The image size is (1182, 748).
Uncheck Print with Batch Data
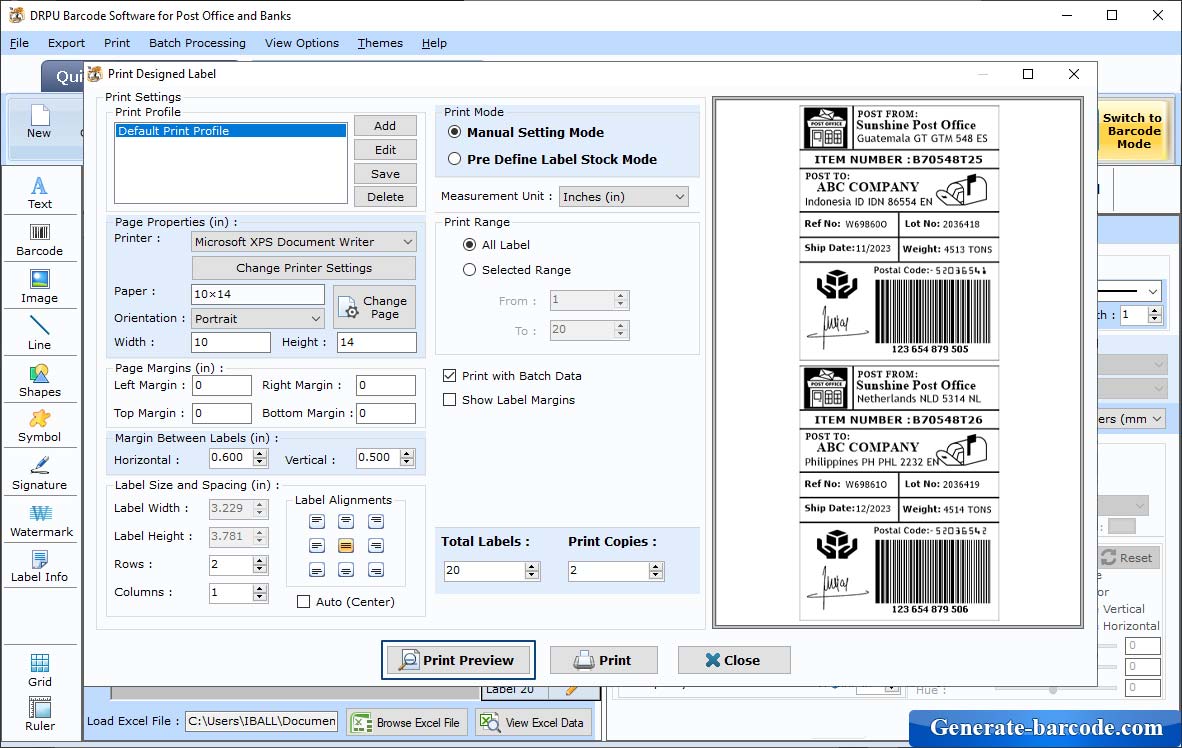tap(449, 376)
